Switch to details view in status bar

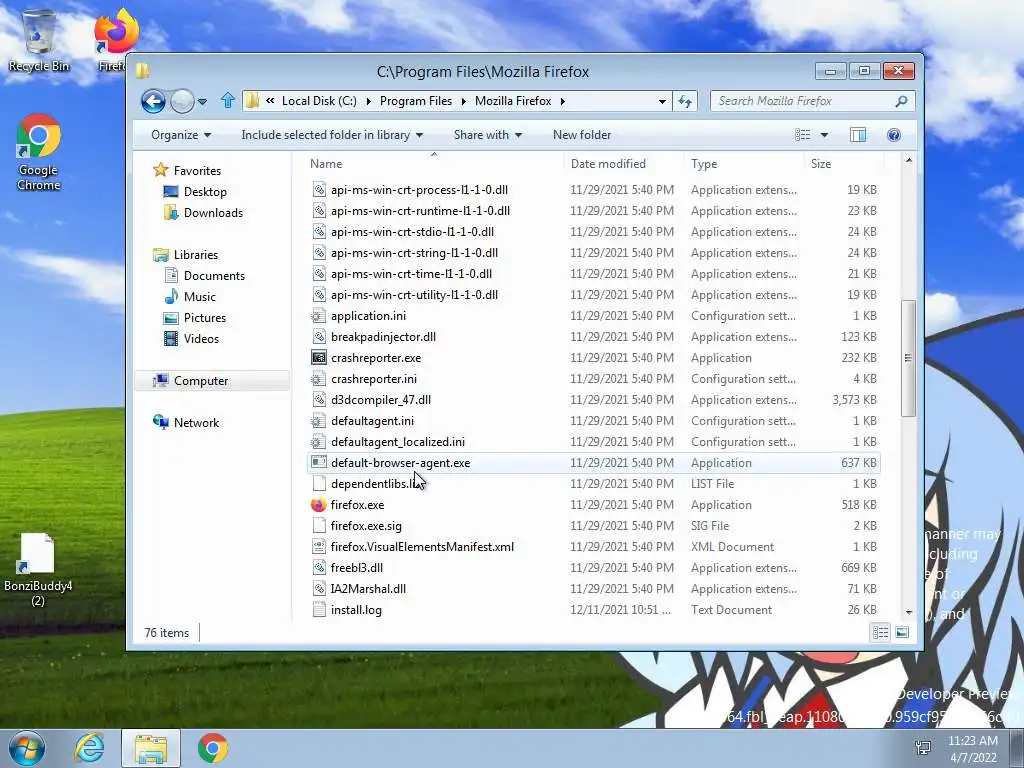click(880, 632)
